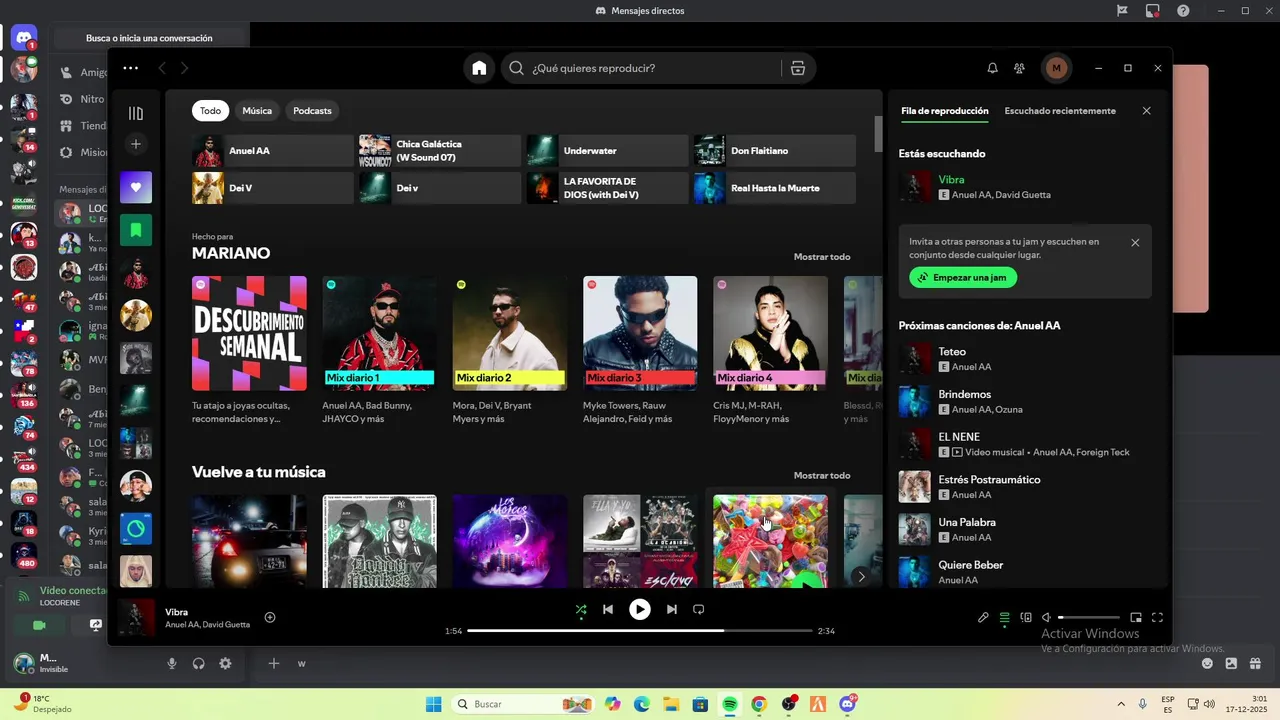Turn on Discord camera
The height and width of the screenshot is (720, 1280).
coord(39,625)
